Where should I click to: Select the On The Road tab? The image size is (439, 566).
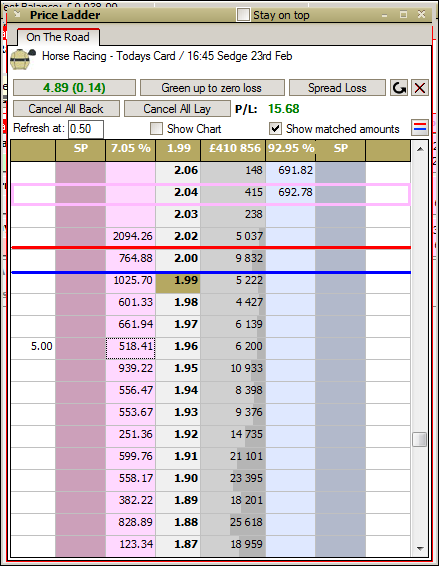(x=58, y=37)
